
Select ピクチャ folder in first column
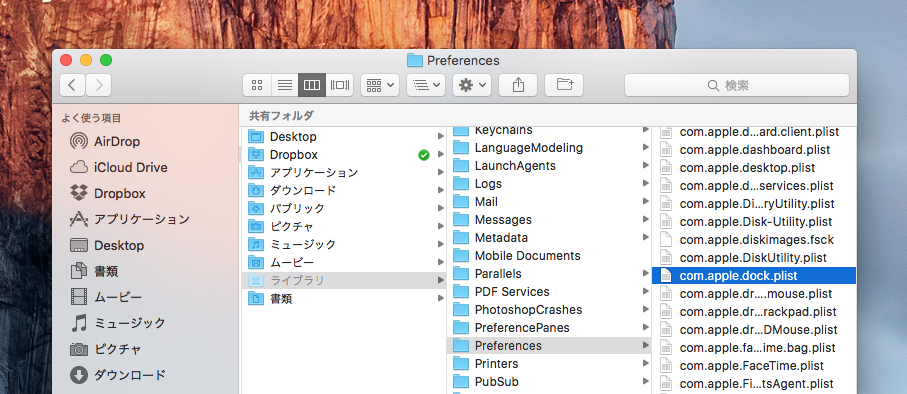[x=344, y=227]
